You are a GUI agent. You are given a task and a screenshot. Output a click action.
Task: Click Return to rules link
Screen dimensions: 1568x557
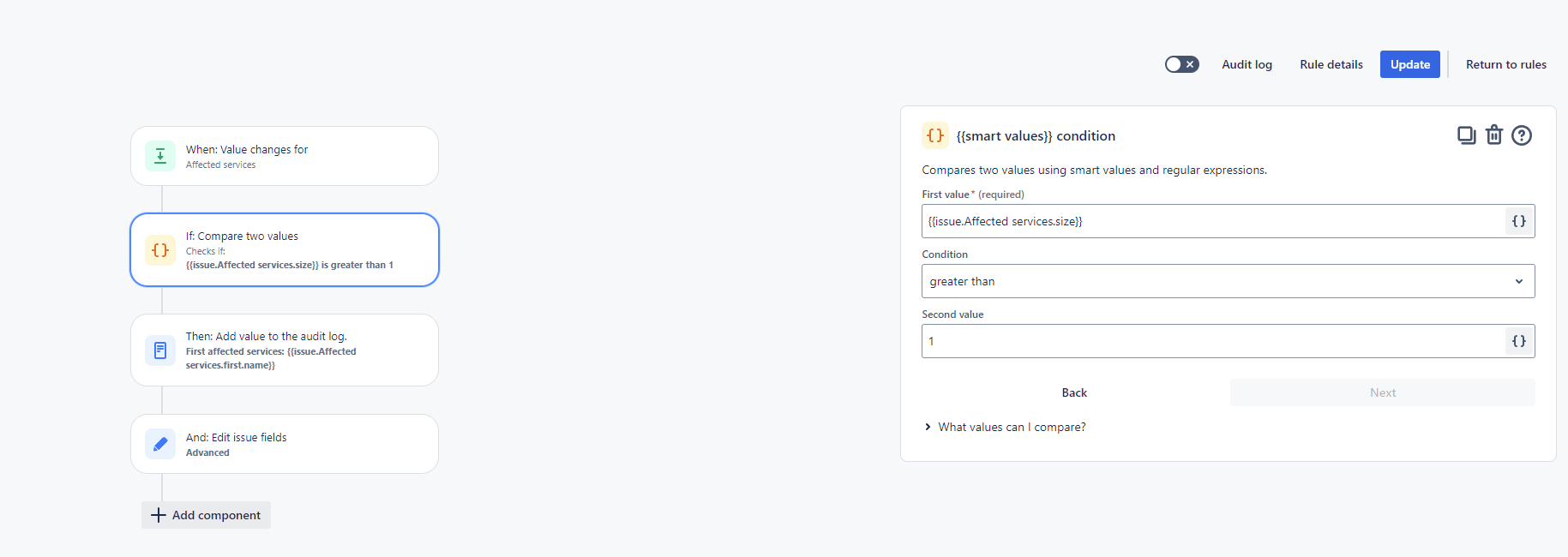1505,64
